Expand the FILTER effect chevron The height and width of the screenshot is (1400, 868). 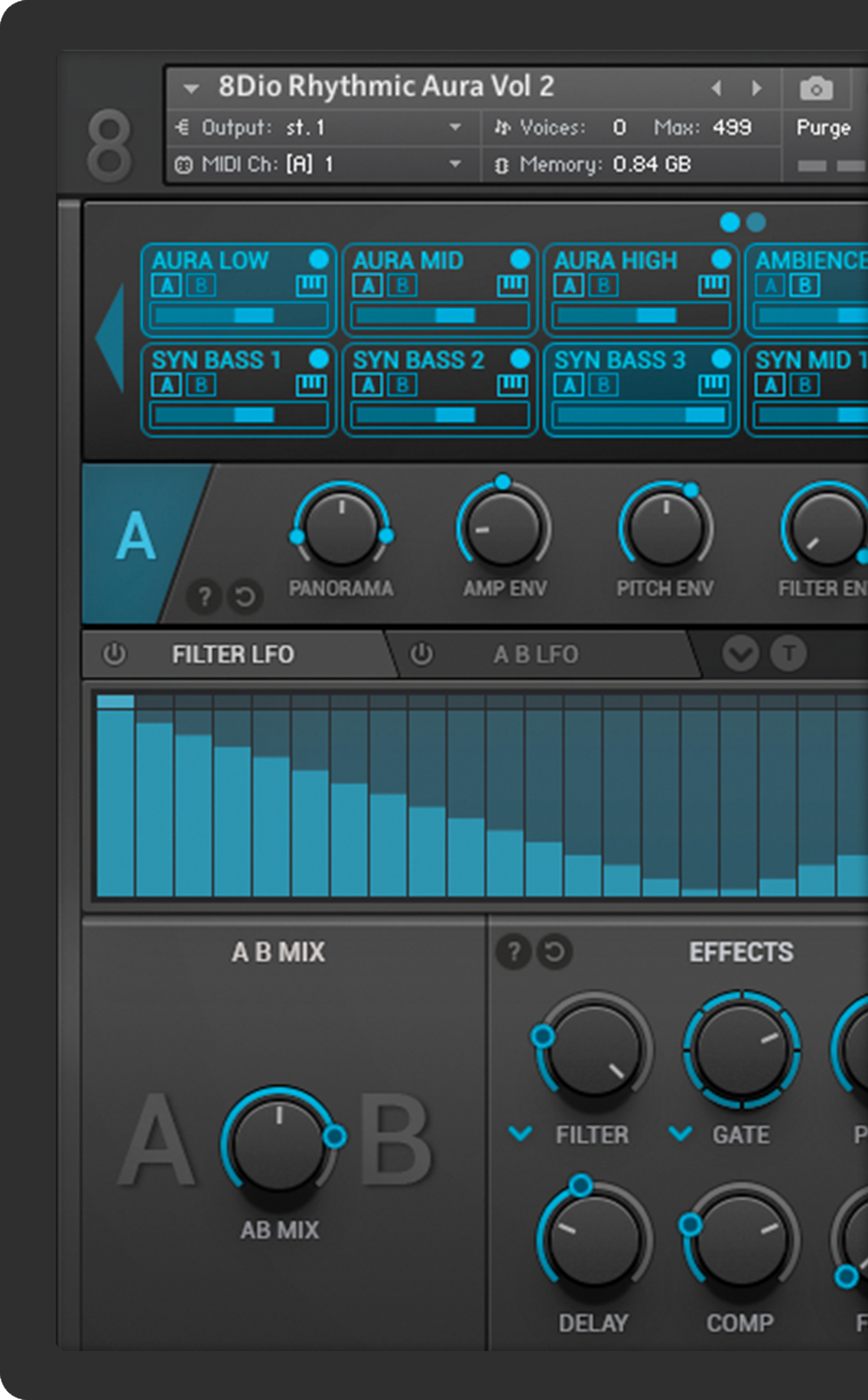521,1133
